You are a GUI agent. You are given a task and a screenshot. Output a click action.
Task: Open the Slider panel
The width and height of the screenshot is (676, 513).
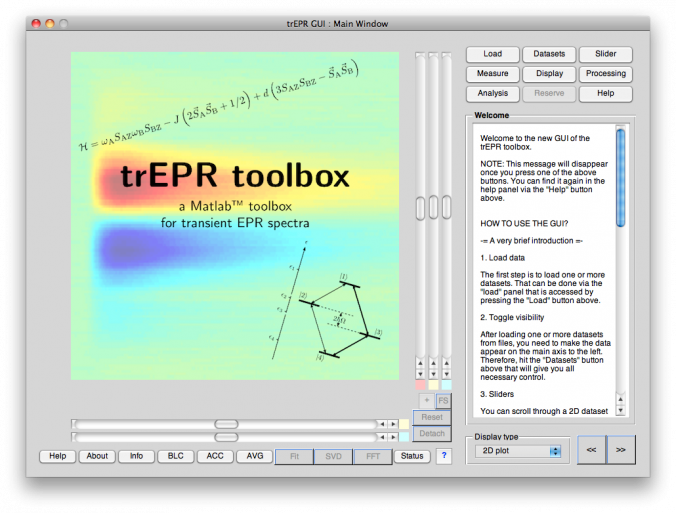605,54
